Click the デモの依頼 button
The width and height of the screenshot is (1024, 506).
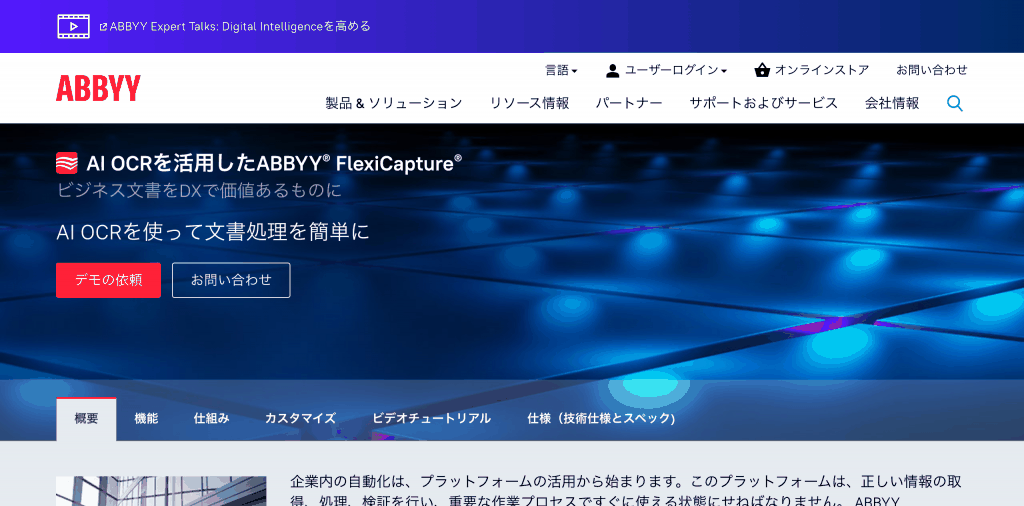(x=108, y=280)
